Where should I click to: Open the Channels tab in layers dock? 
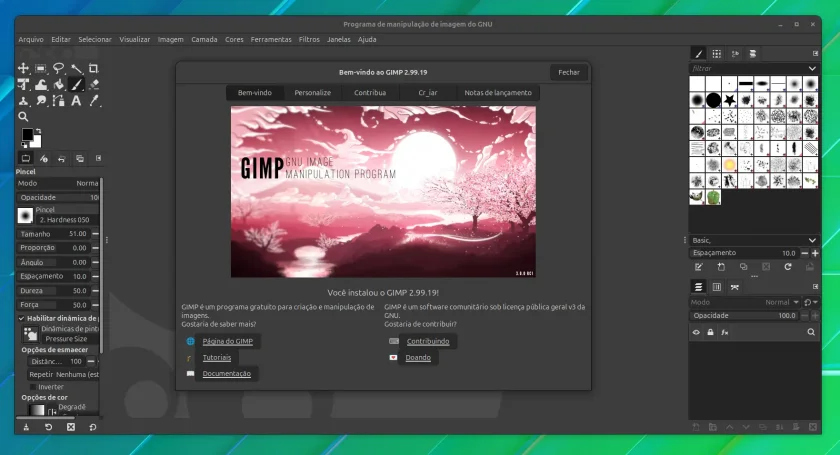717,287
